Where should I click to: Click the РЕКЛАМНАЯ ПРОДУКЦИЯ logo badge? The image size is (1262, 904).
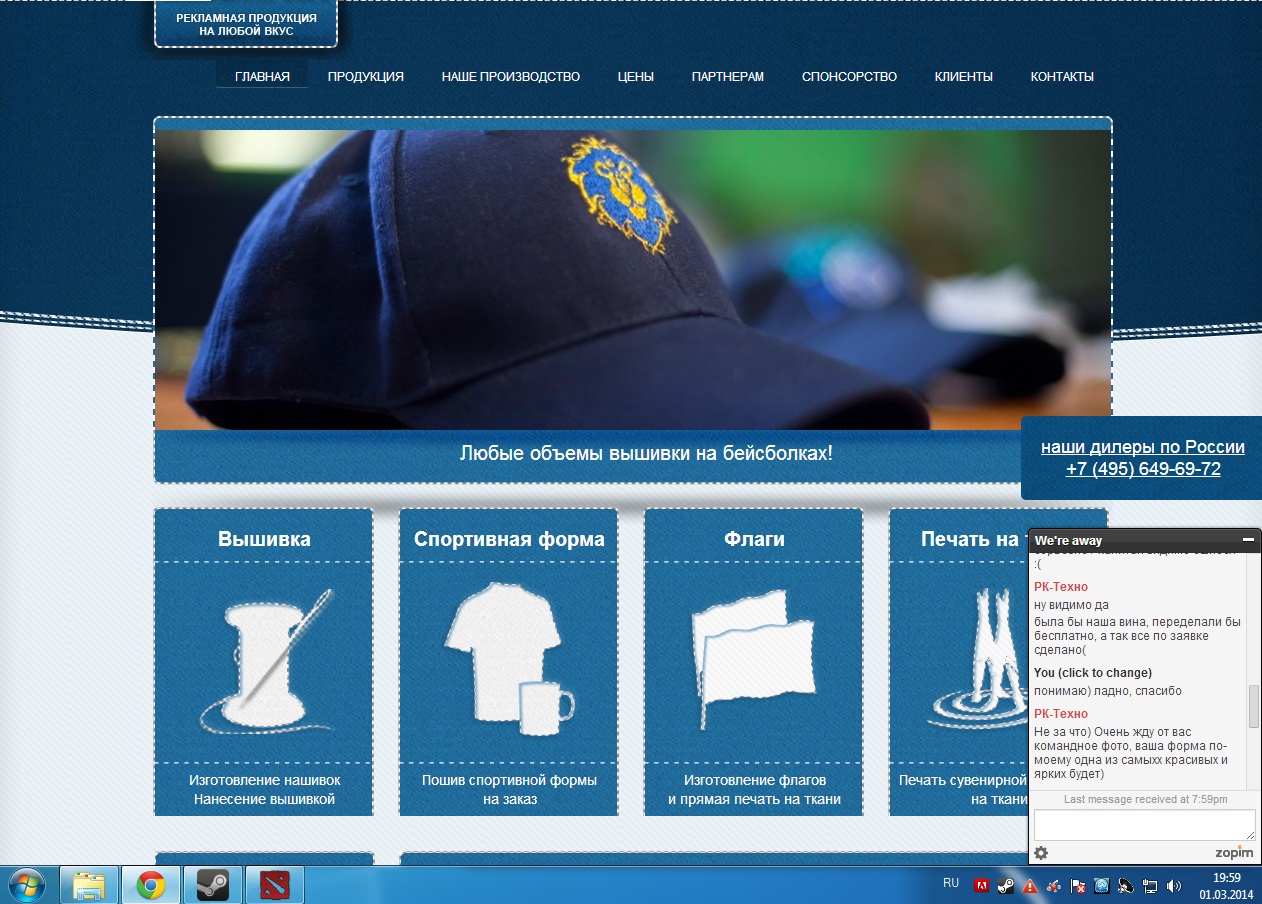246,24
